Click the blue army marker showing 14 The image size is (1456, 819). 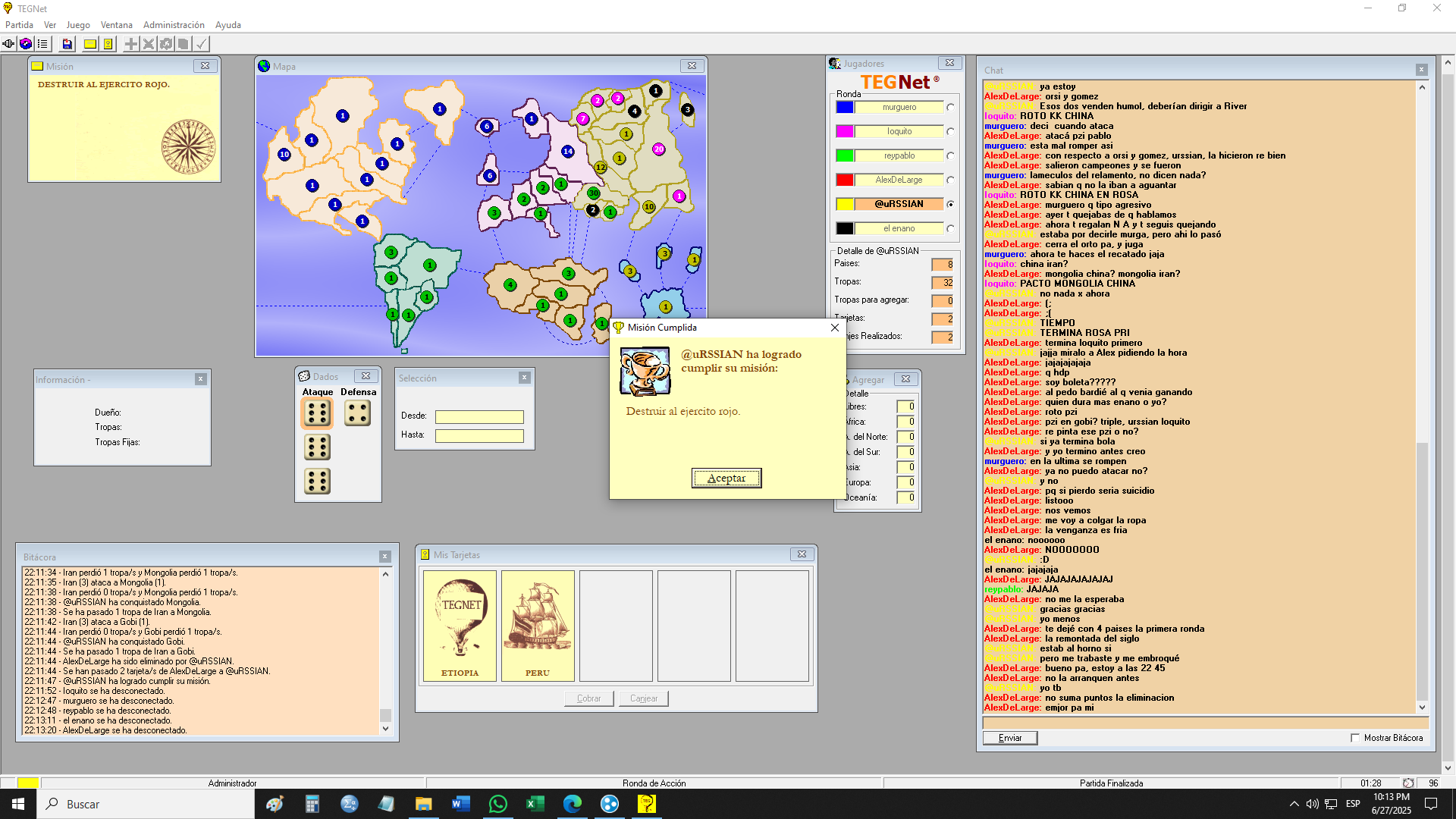click(x=568, y=152)
